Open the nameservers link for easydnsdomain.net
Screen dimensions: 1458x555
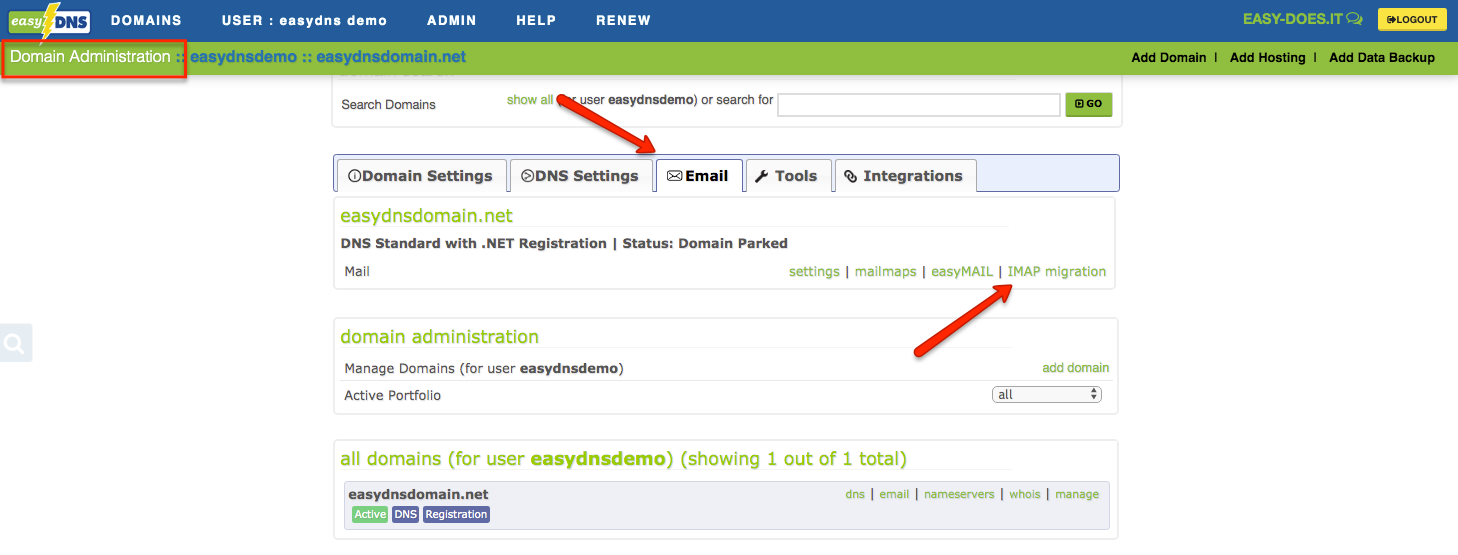coord(957,494)
